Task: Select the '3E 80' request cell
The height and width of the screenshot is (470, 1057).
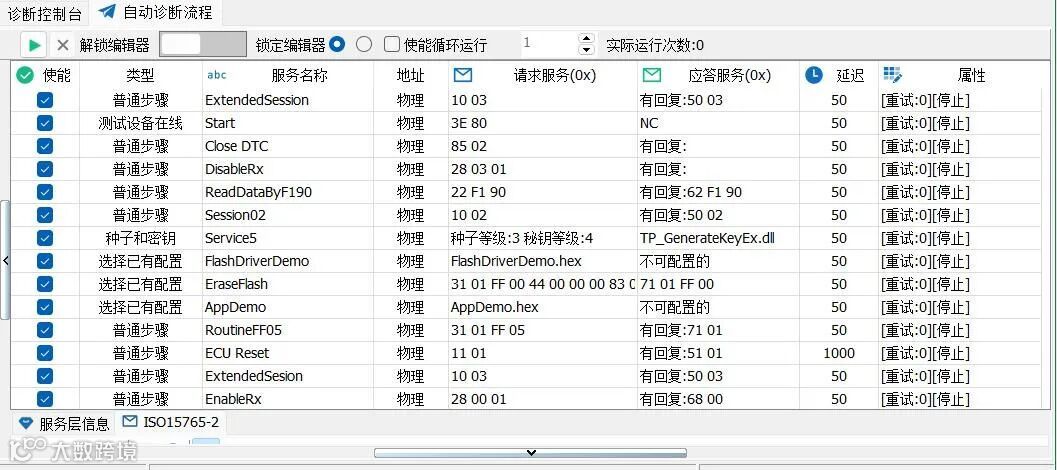Action: 543,123
